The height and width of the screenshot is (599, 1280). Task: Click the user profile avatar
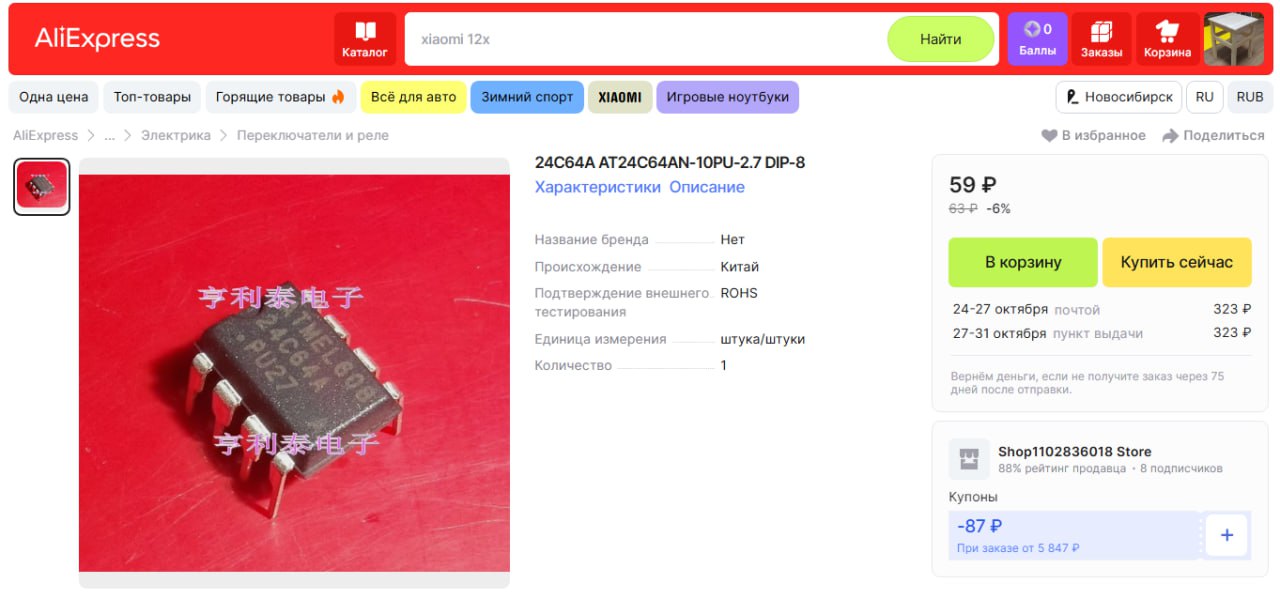[1234, 39]
